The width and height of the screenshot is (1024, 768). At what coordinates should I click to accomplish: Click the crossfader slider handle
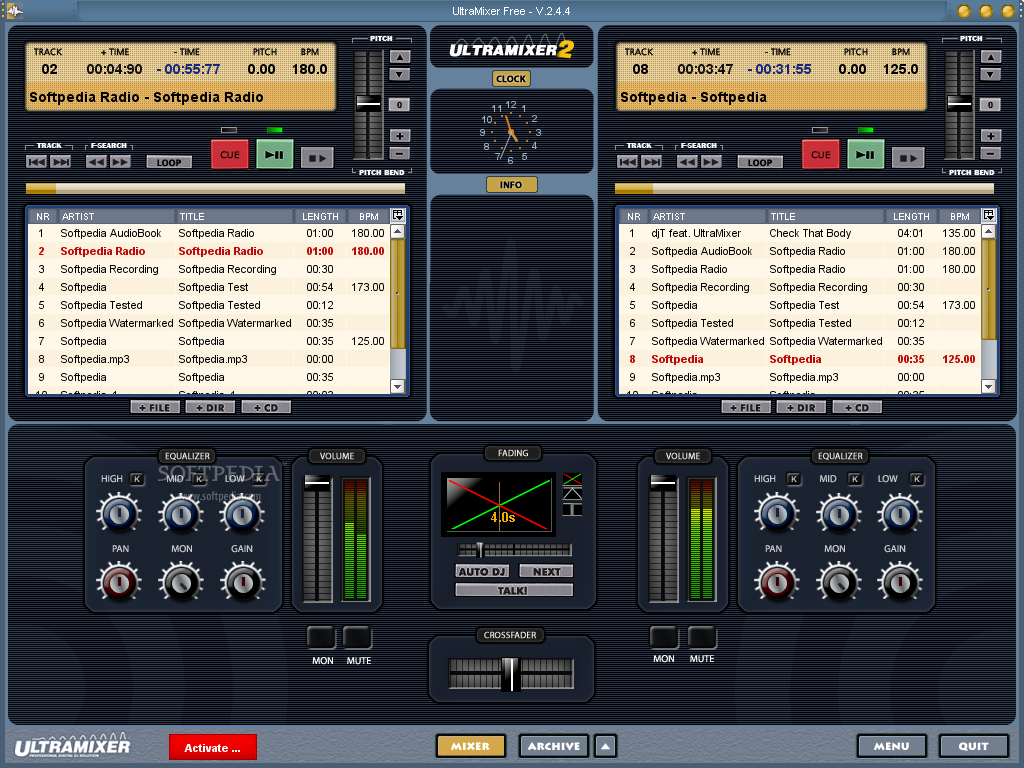511,674
